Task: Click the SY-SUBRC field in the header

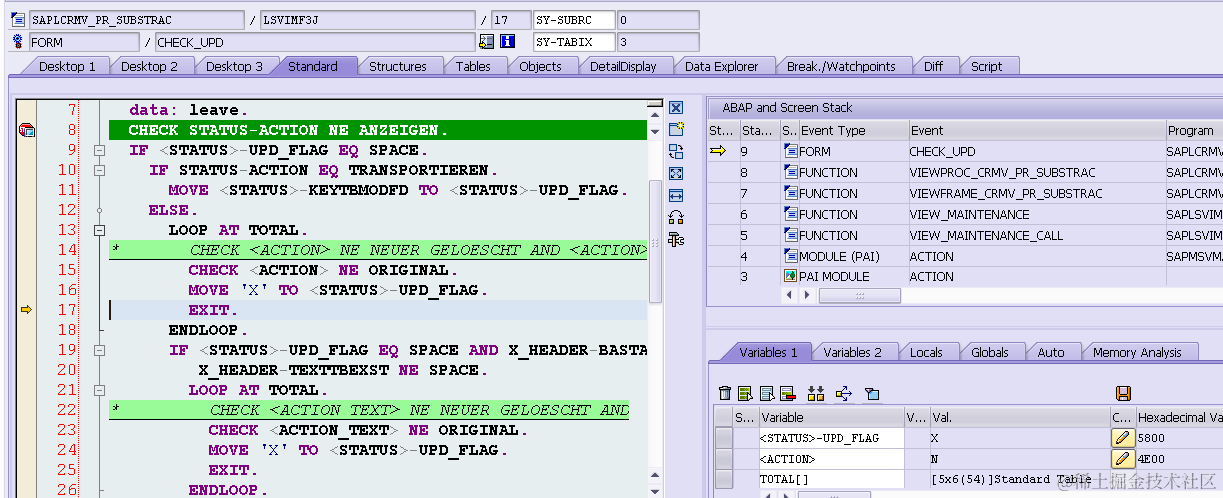Action: [x=573, y=20]
